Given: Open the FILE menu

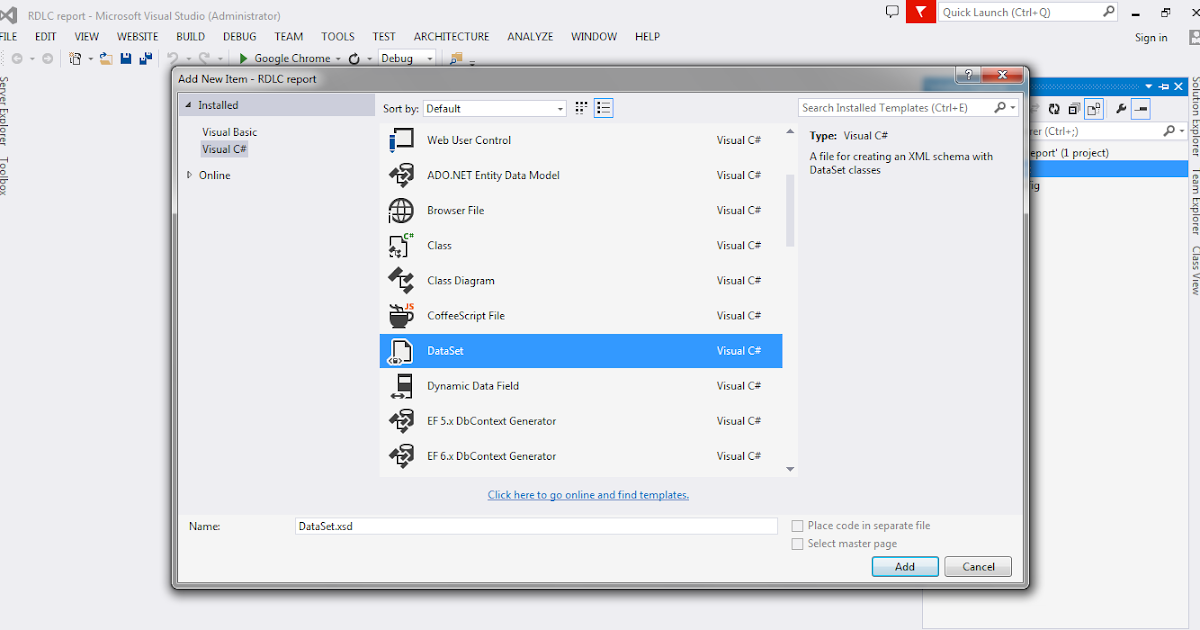Looking at the screenshot, I should click(x=8, y=36).
